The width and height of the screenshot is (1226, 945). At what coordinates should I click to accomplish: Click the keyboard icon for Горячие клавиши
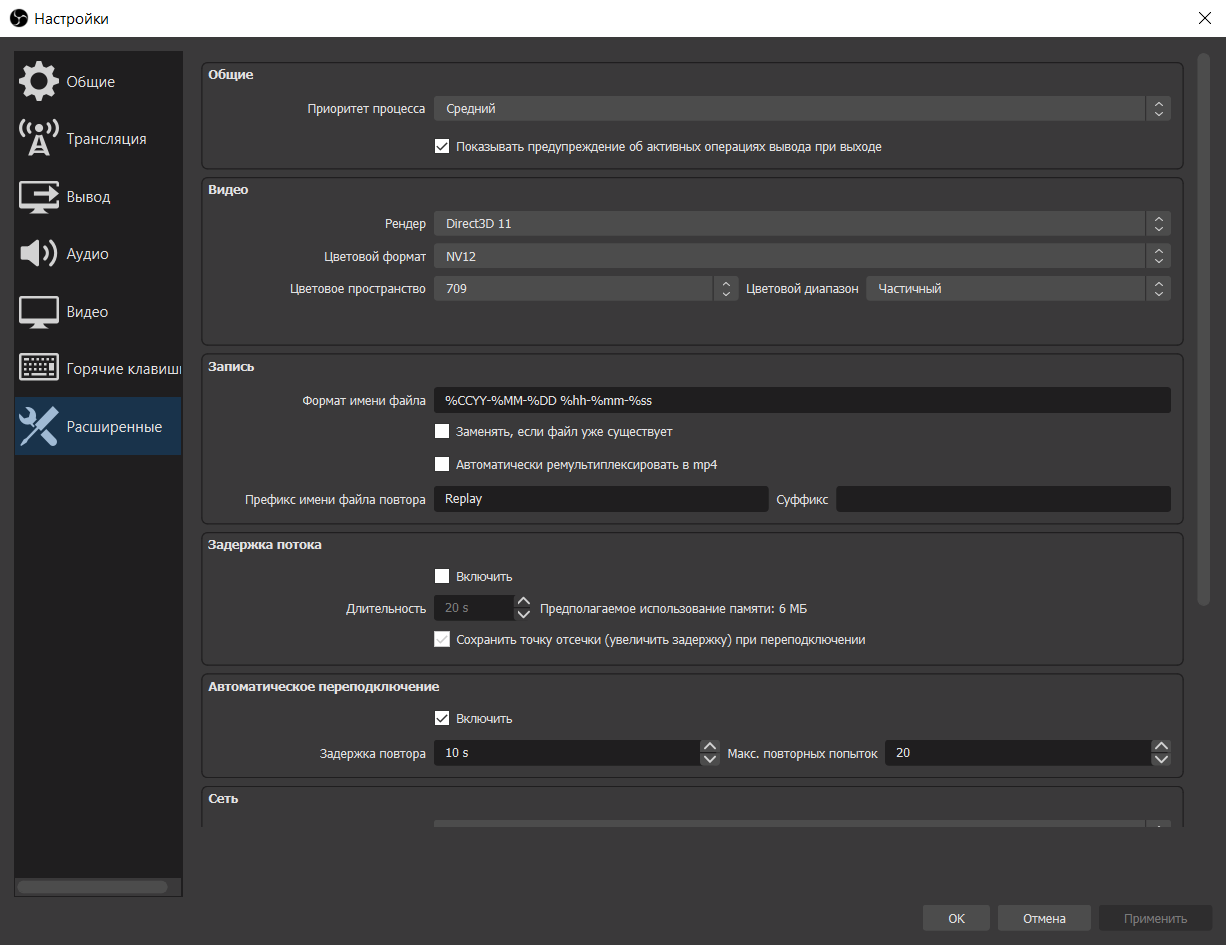[39, 369]
